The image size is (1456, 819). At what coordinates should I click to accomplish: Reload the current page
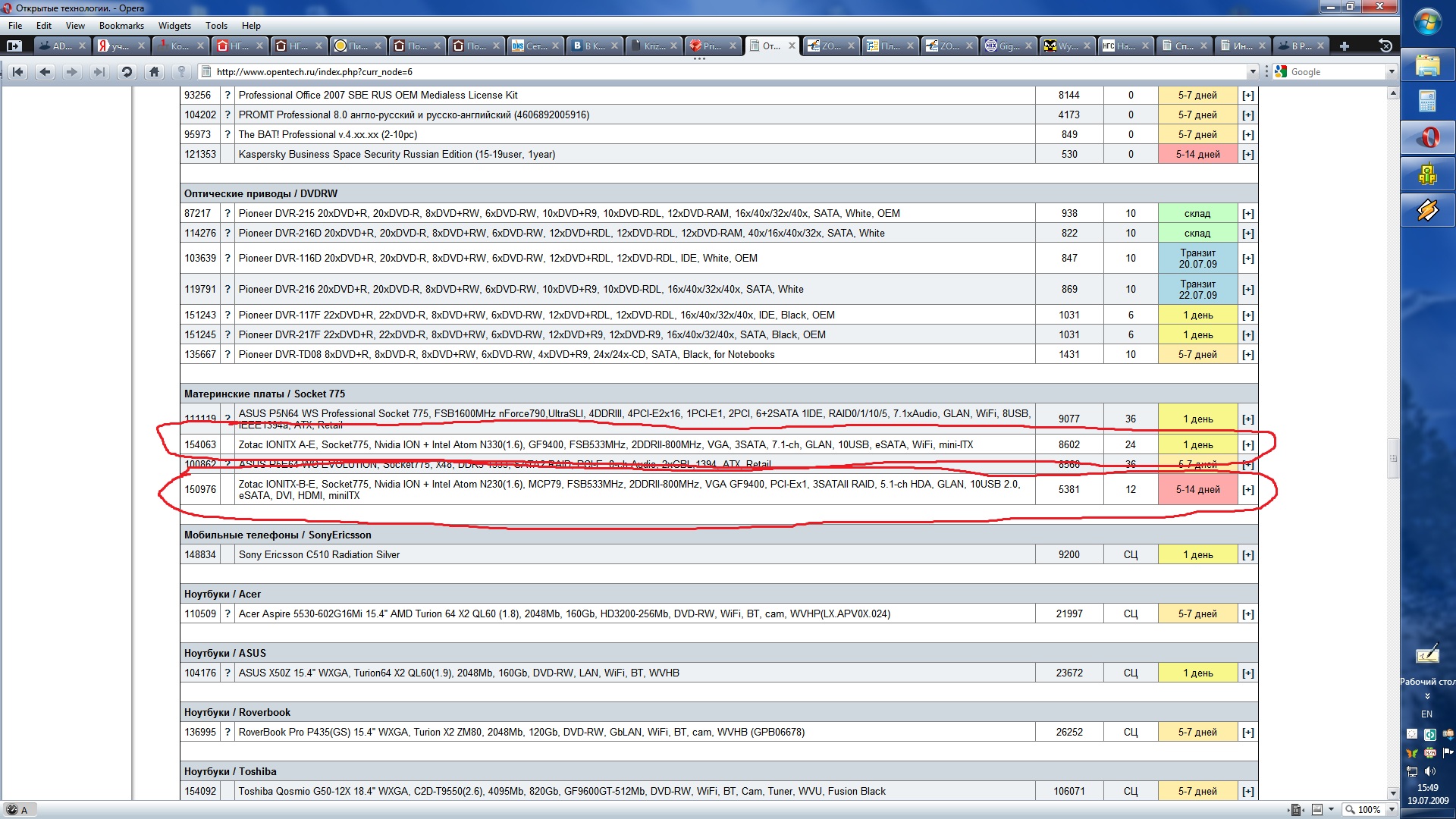[127, 72]
